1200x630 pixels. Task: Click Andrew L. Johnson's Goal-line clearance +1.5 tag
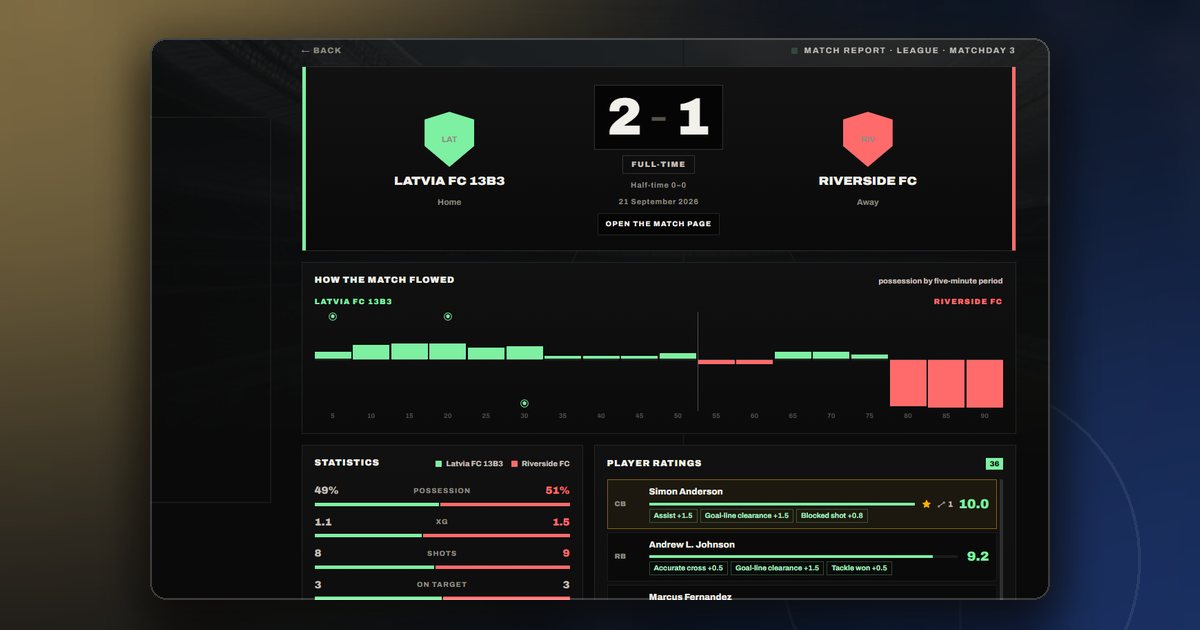[x=777, y=568]
